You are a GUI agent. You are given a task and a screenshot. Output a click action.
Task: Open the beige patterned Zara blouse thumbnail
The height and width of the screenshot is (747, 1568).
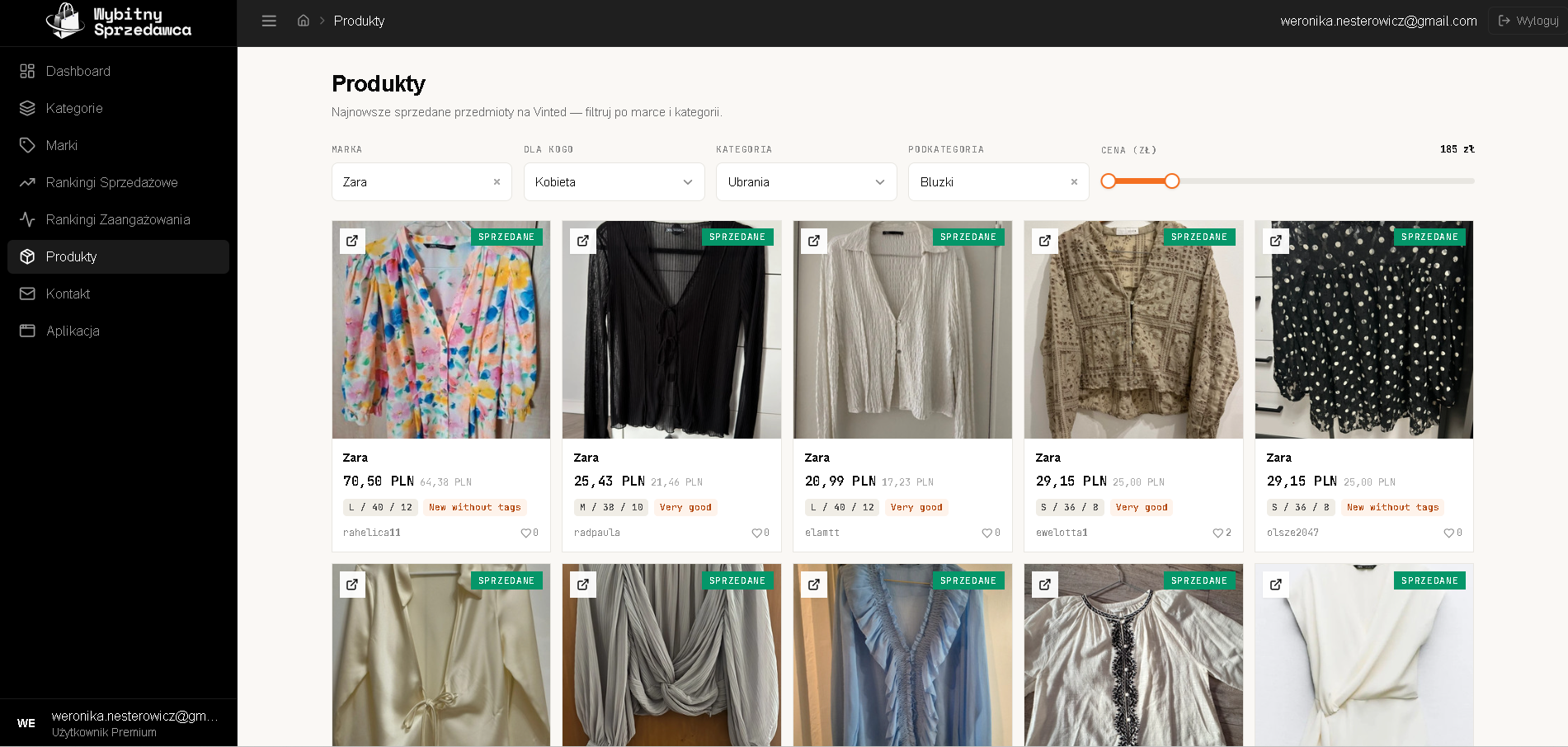pyautogui.click(x=1133, y=330)
